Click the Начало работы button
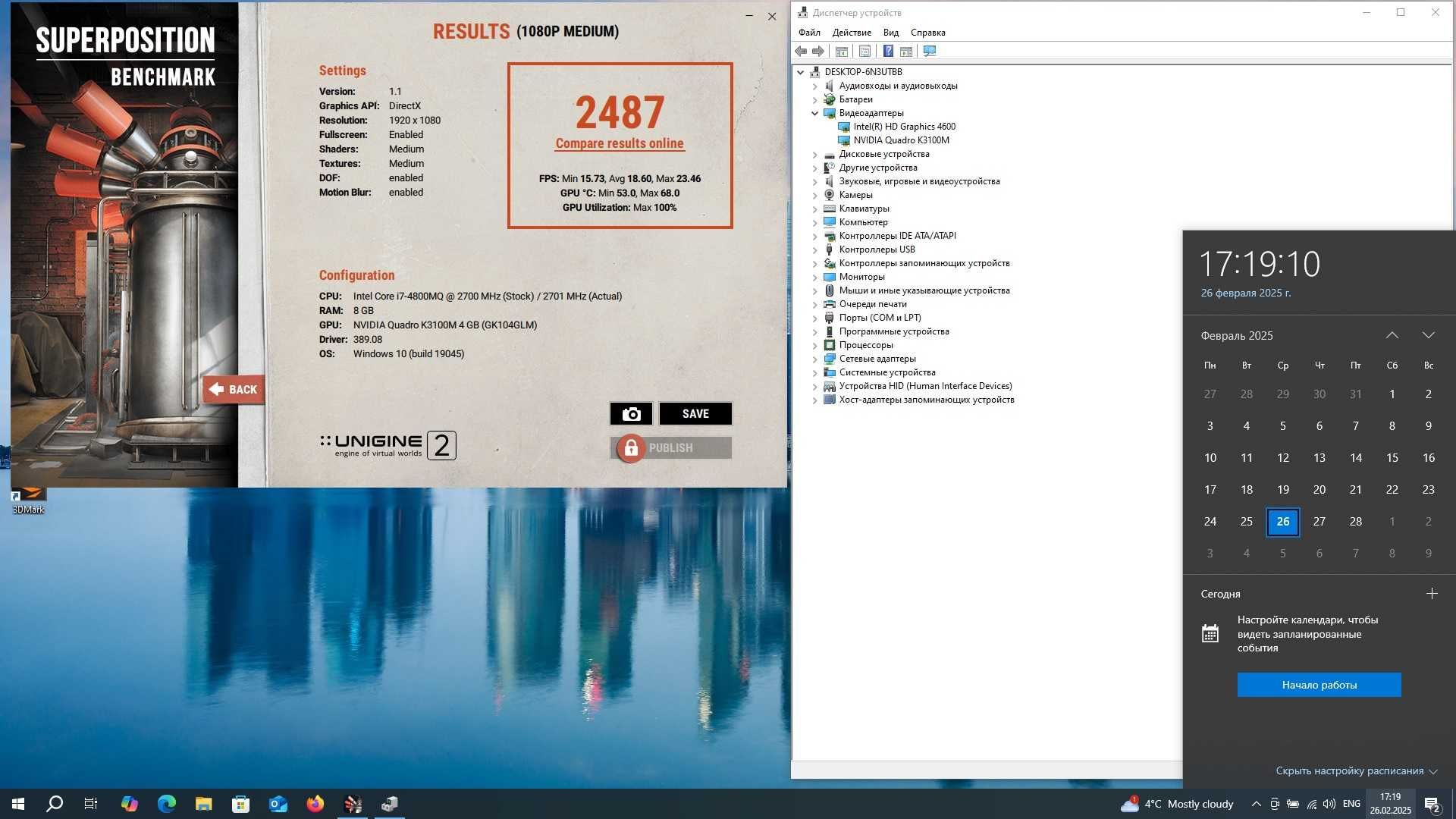1456x819 pixels. pos(1319,685)
